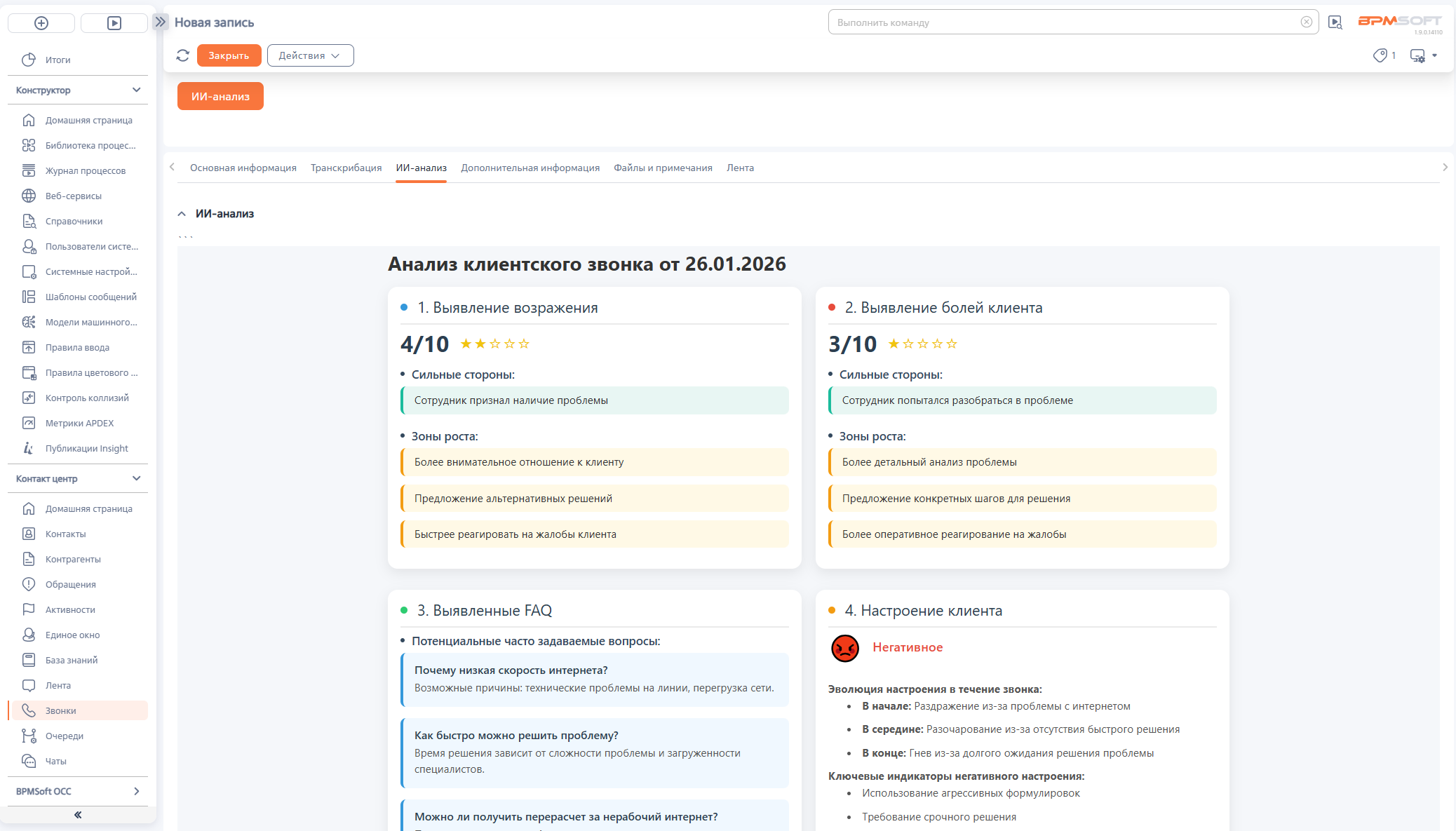Select Метрики APDEX in the sidebar

pos(79,423)
